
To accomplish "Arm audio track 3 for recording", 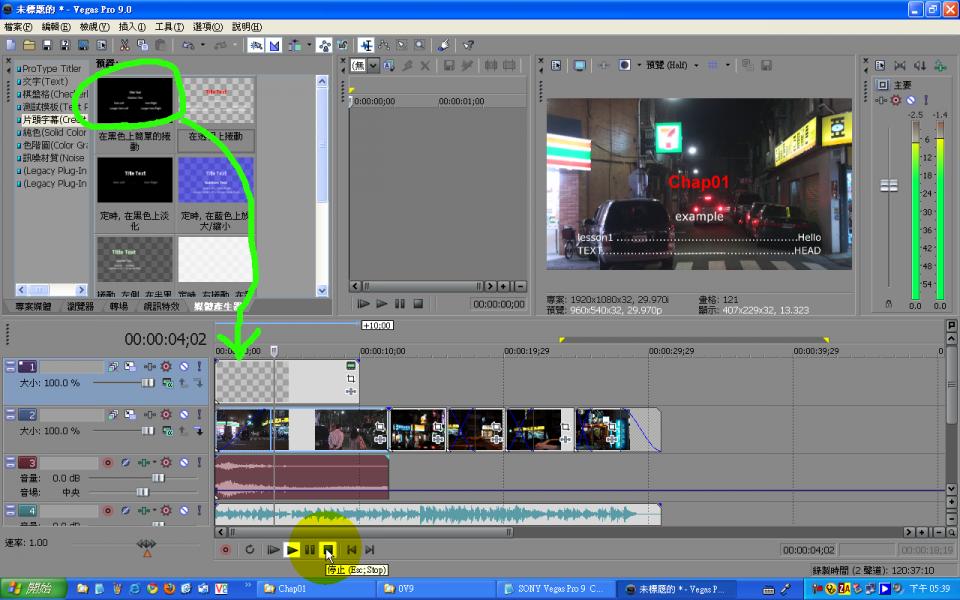I will coord(107,463).
